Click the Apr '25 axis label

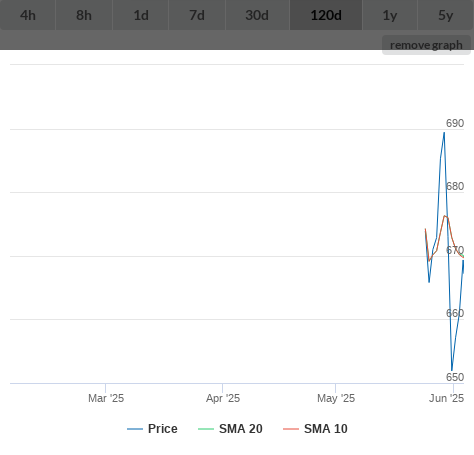(x=223, y=398)
